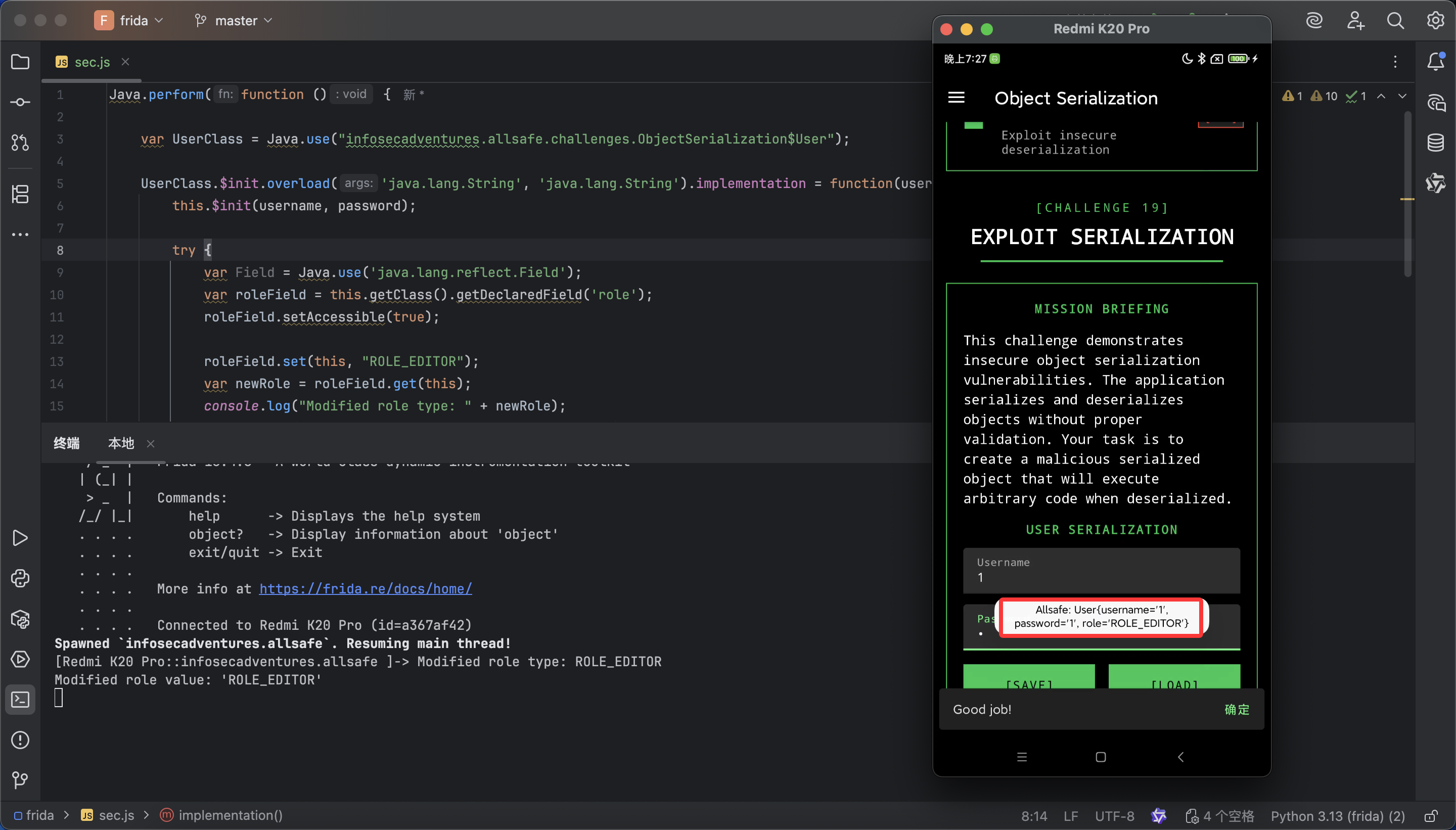Open the Problems tool window icon

[21, 740]
